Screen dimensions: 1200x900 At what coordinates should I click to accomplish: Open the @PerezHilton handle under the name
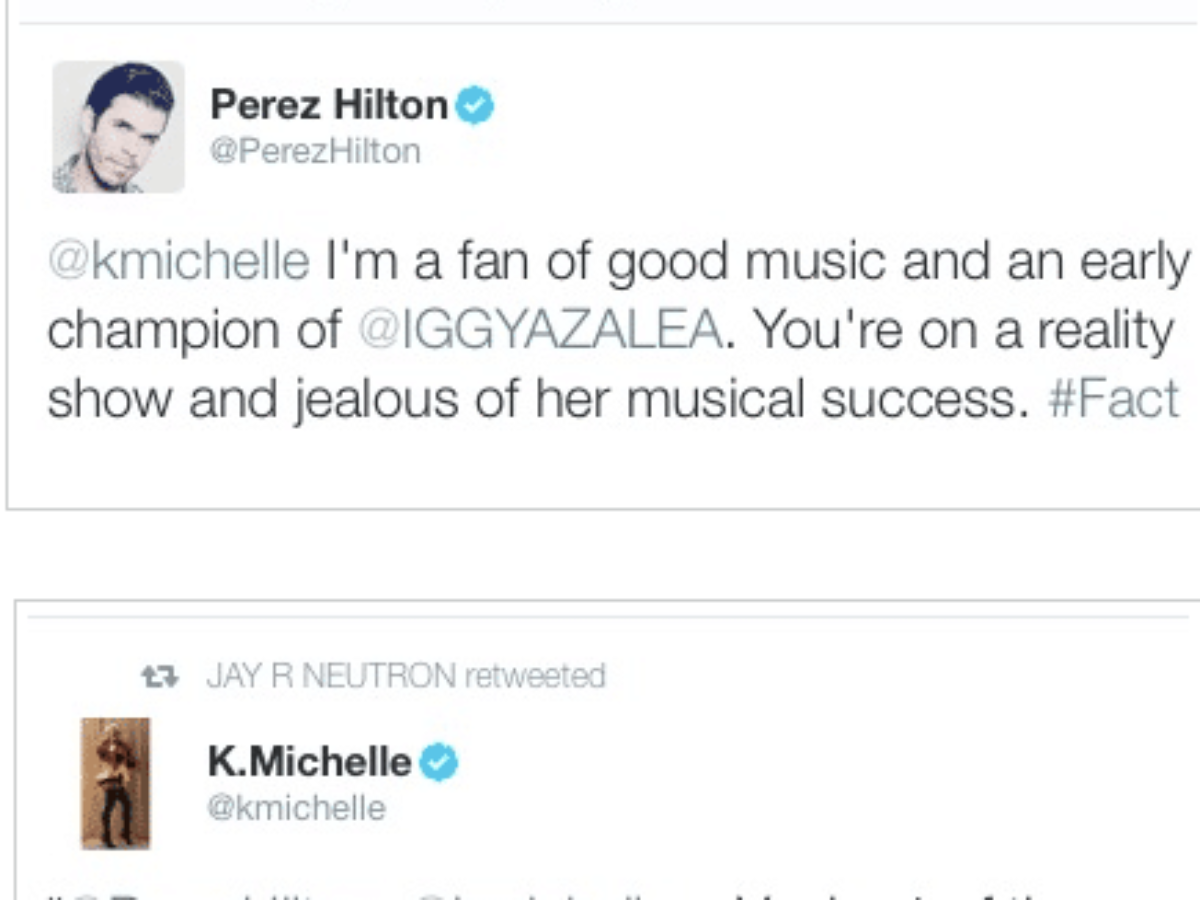point(314,152)
